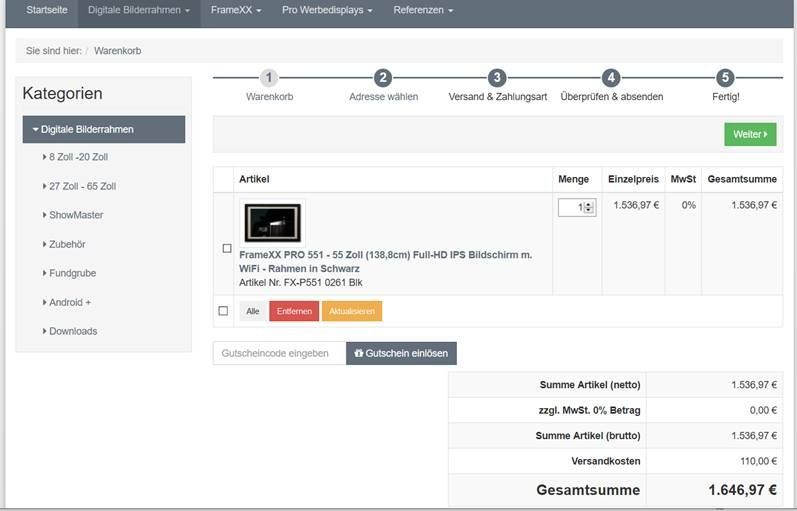797x511 pixels.
Task: Open the 27 Zoll - 65 Zoll category
Action: point(82,186)
